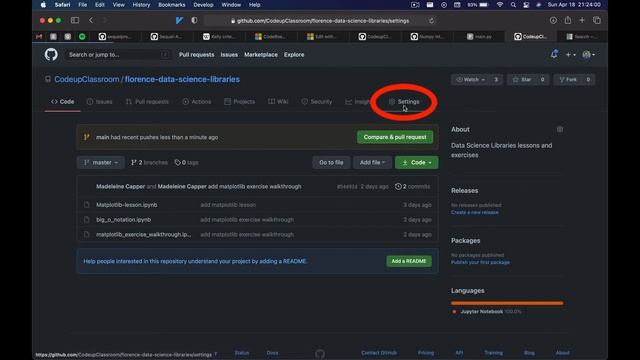This screenshot has width=640, height=360.
Task: Open Control Center icon in menu bar
Action: click(526, 5)
